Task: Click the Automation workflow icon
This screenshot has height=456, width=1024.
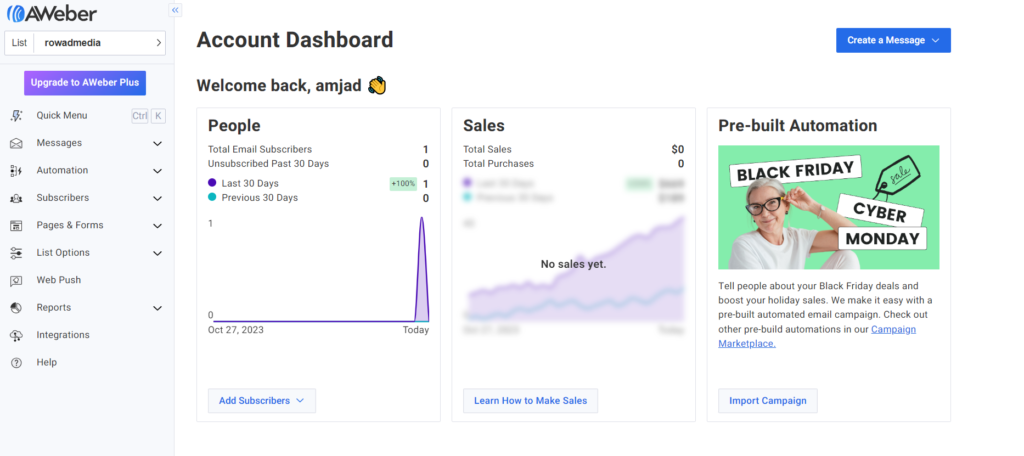Action: click(16, 171)
